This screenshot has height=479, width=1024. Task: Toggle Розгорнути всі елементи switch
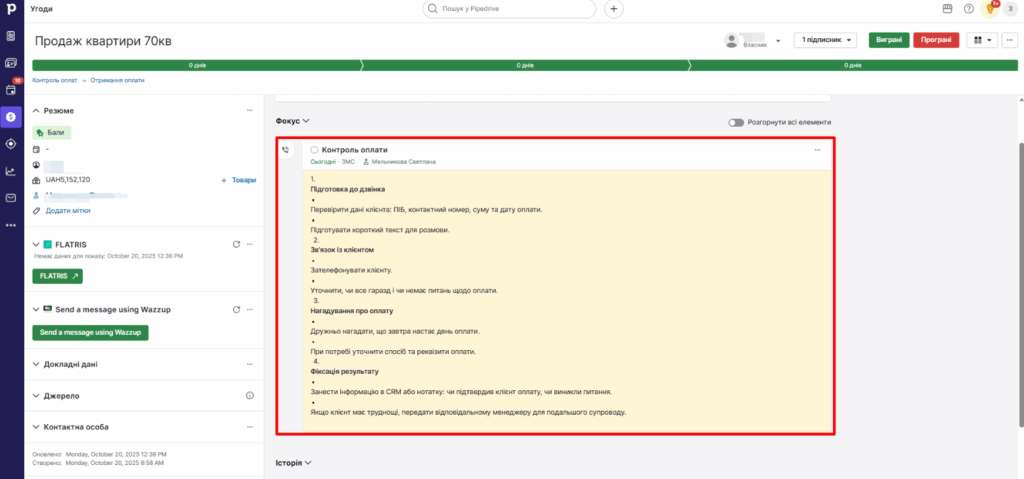point(736,122)
